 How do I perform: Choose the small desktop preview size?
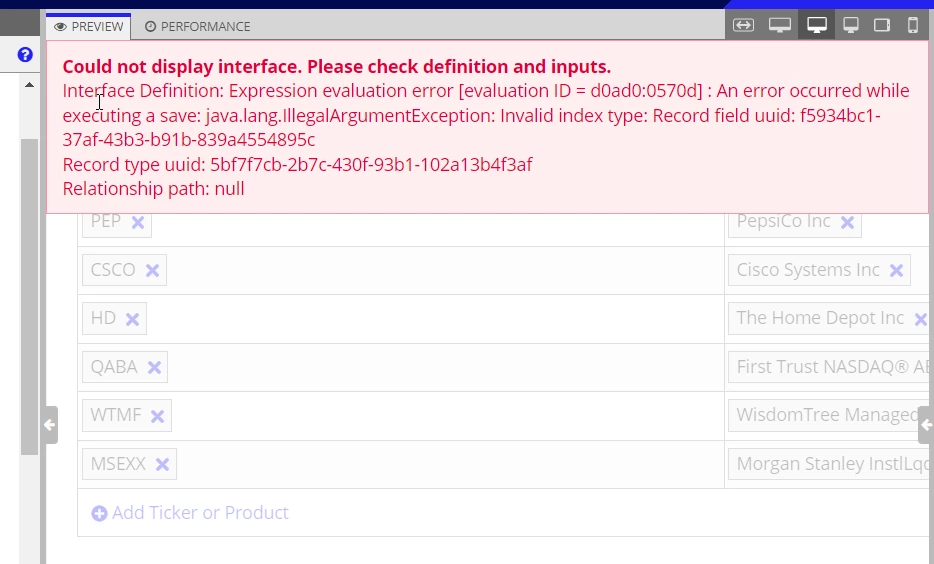point(851,25)
